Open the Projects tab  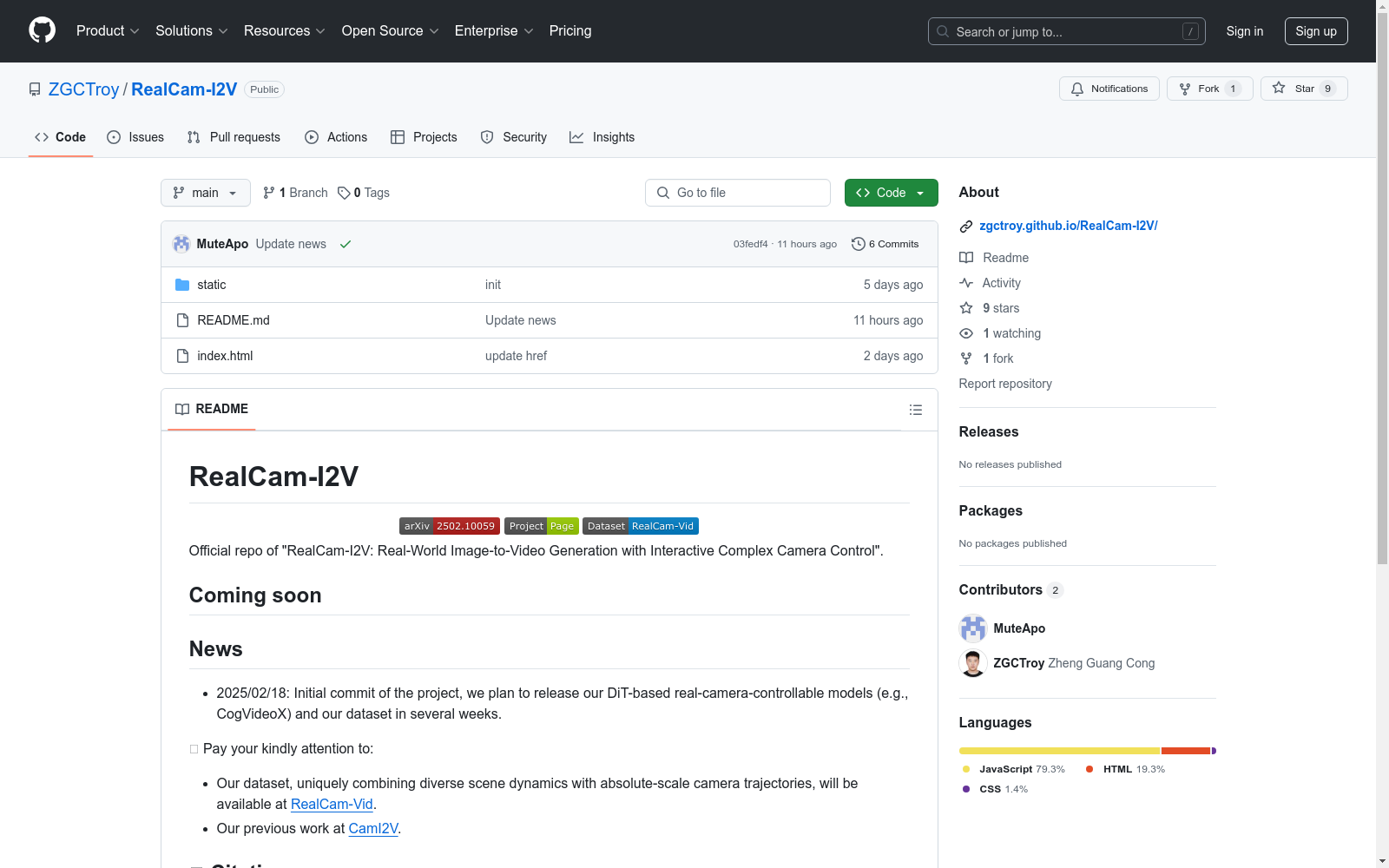424,137
